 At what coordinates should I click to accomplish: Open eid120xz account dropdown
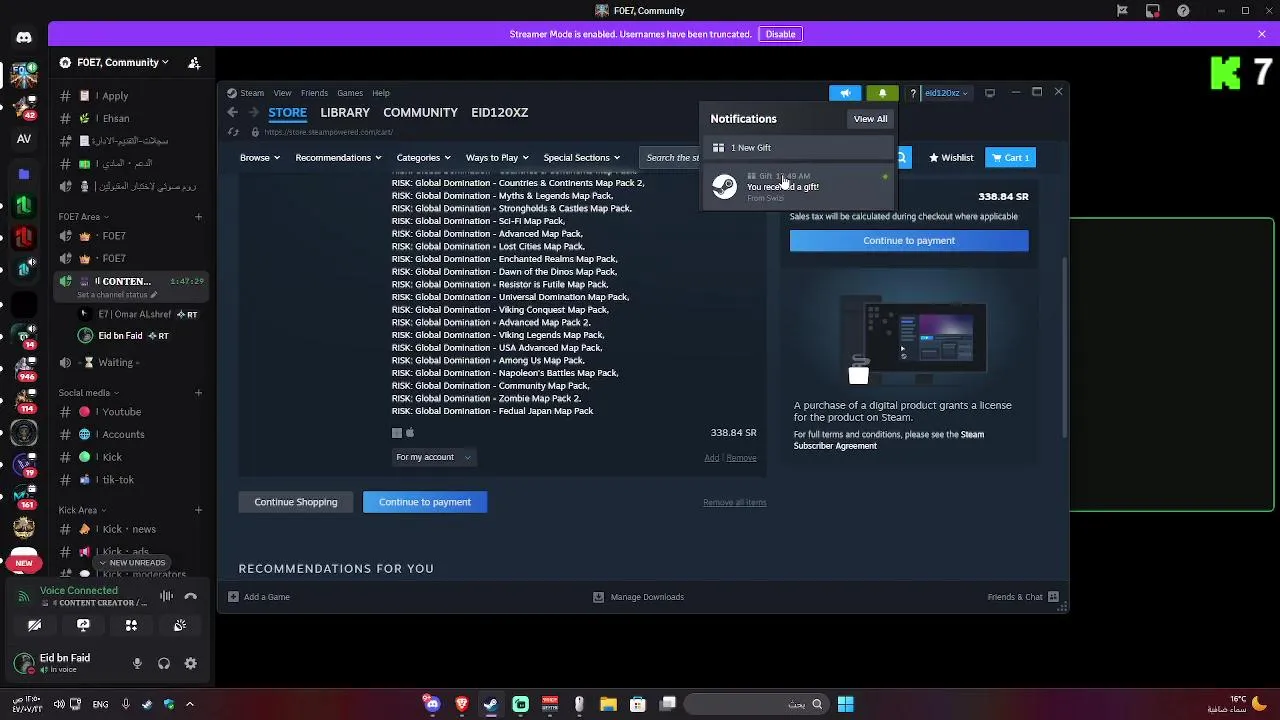click(946, 93)
